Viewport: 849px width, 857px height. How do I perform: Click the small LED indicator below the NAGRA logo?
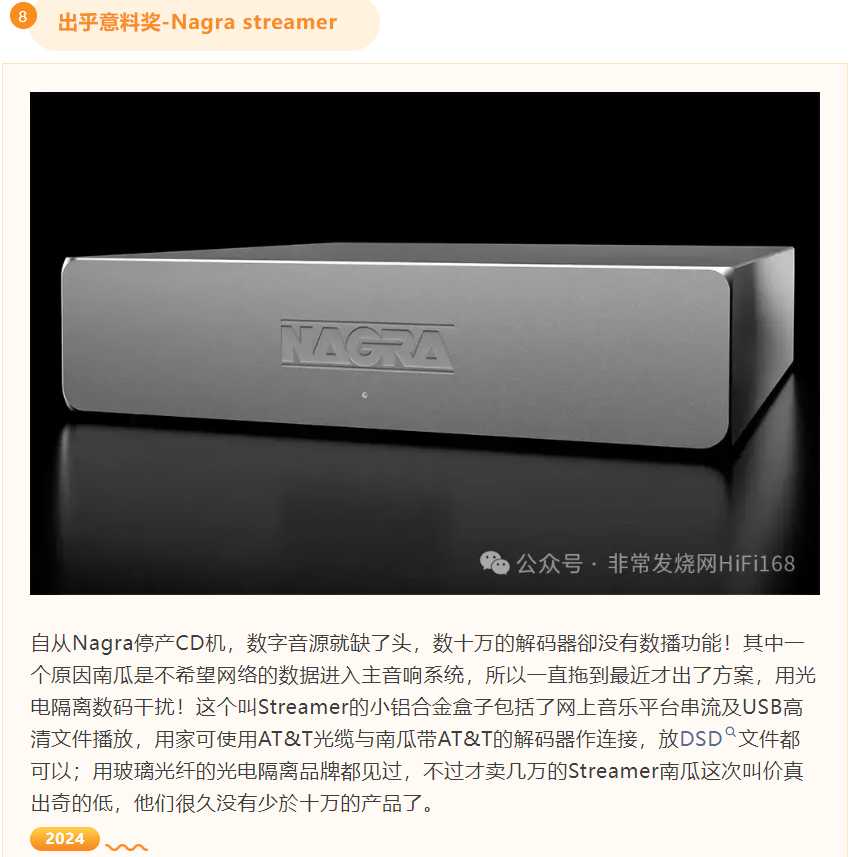[365, 395]
